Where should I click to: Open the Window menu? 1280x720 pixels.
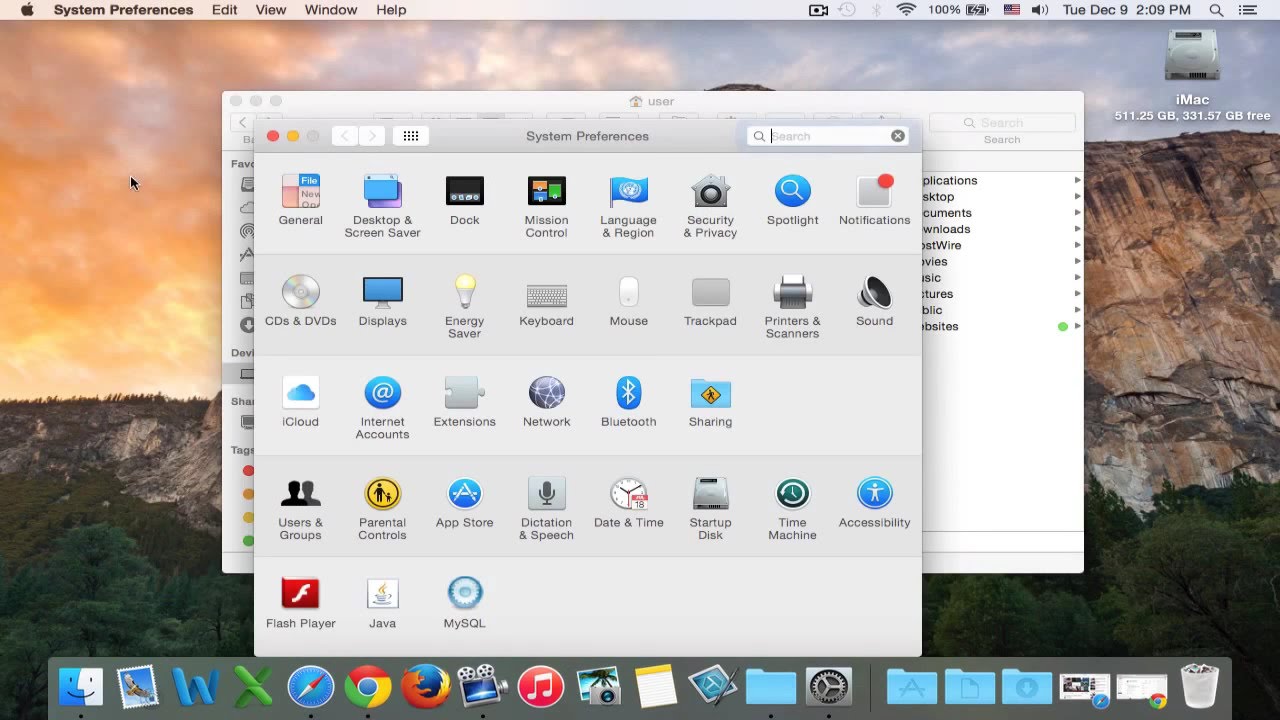[x=331, y=10]
